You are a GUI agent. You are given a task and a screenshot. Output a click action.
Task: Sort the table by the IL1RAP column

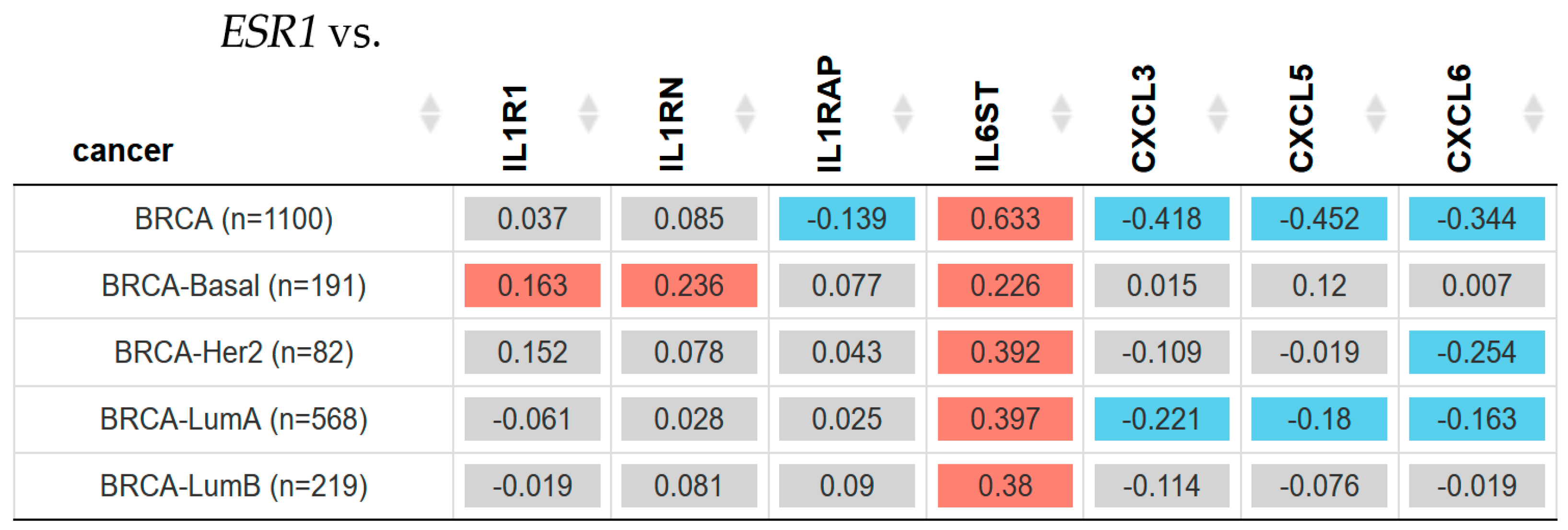point(903,114)
